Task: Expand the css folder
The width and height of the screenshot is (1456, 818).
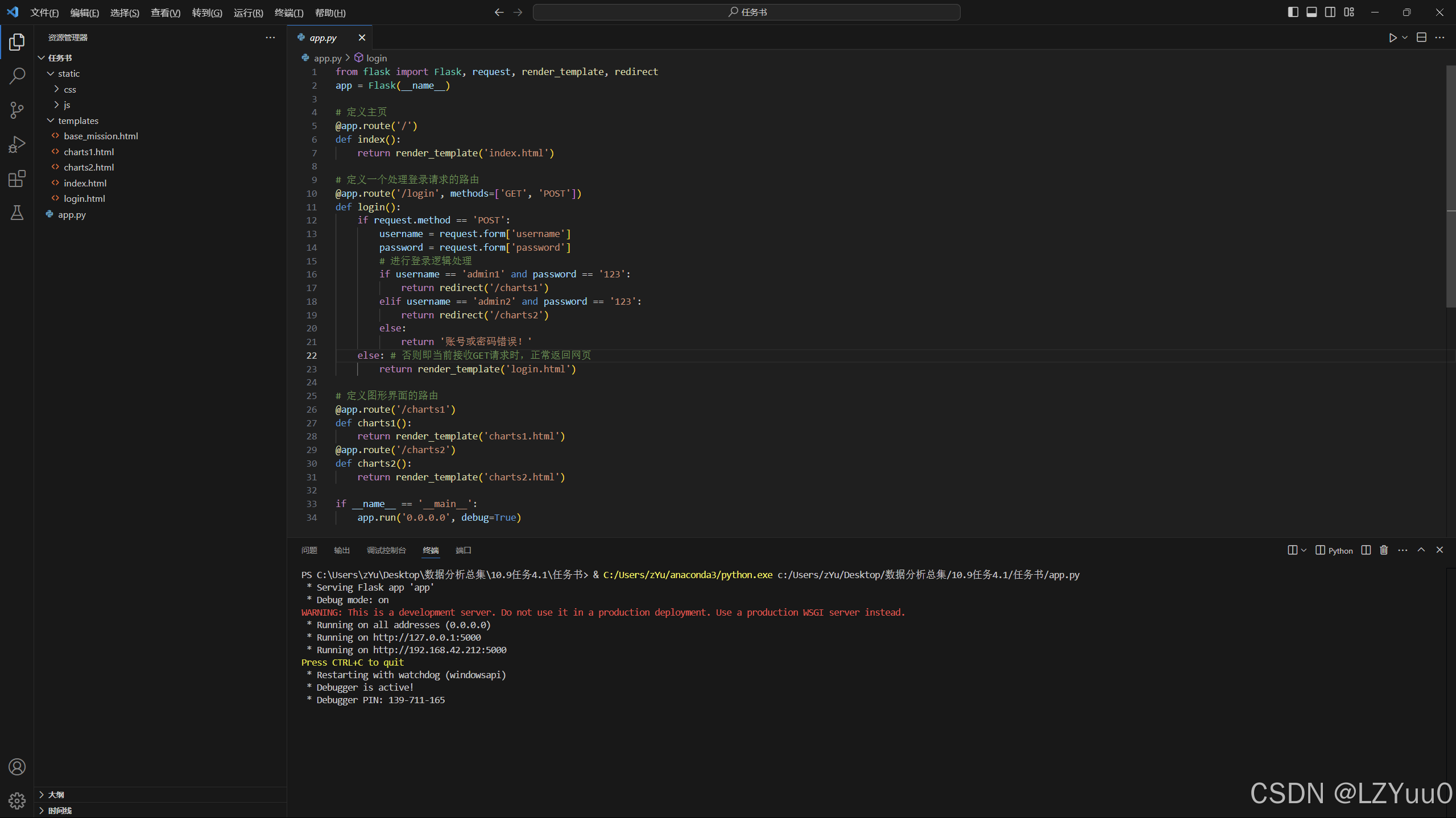Action: coord(69,89)
